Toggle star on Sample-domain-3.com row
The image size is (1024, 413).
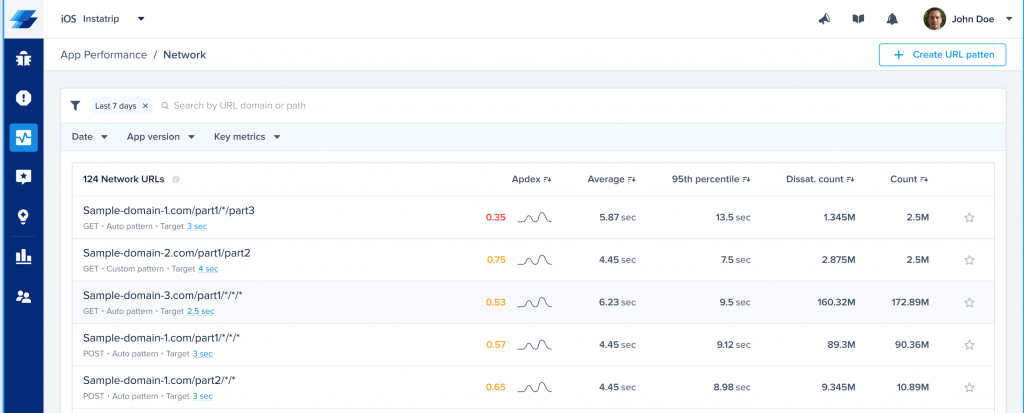click(969, 302)
